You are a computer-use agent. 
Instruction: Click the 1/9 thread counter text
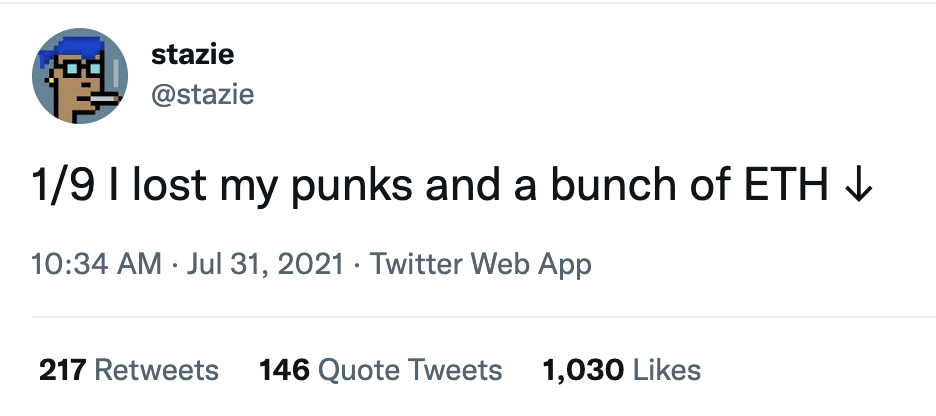[63, 185]
